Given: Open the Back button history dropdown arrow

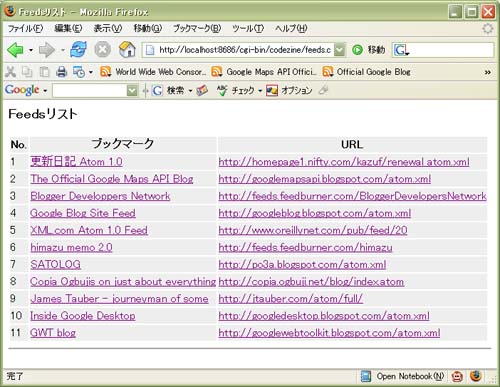Looking at the screenshot, I should (31, 50).
